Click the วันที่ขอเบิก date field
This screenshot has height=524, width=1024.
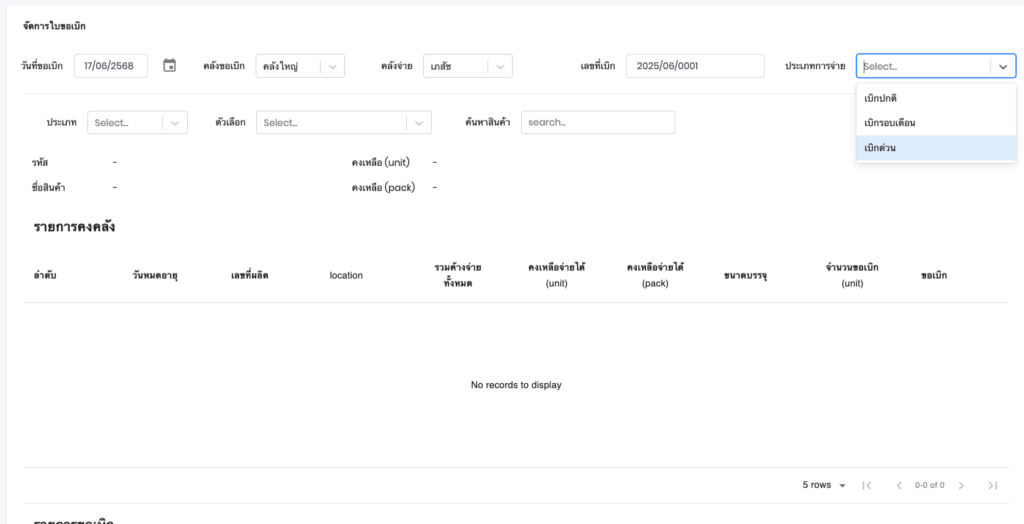point(110,66)
